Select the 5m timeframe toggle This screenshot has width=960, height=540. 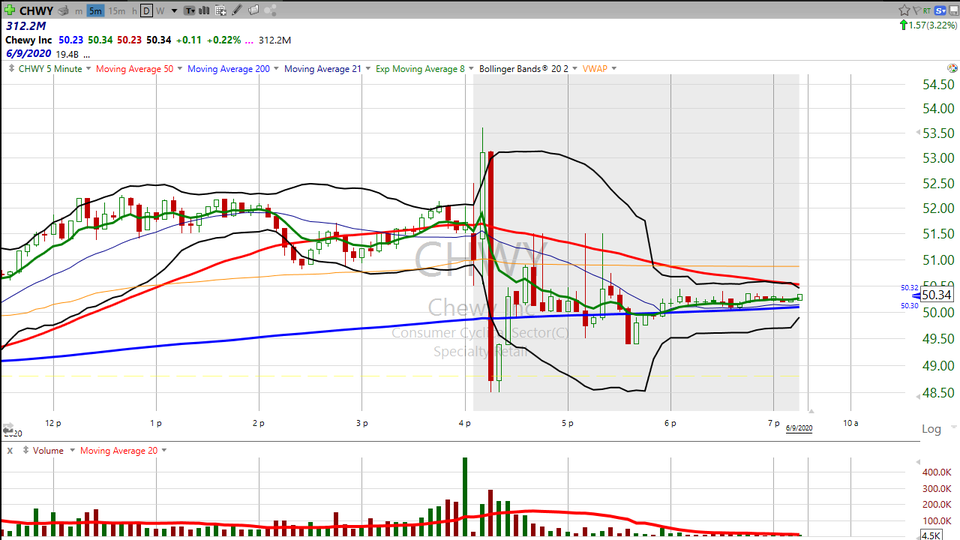[95, 11]
